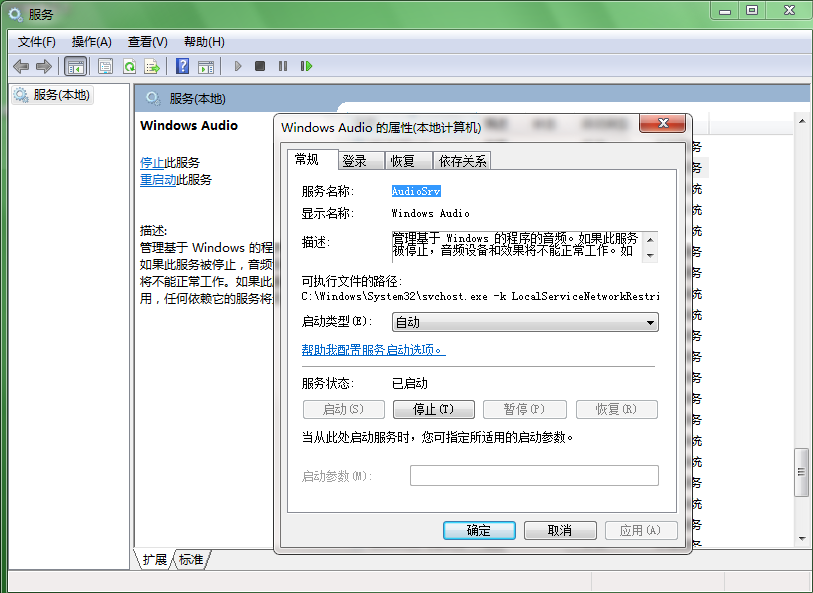Click the forward arrow in toolbar
813x593 pixels.
(x=43, y=66)
